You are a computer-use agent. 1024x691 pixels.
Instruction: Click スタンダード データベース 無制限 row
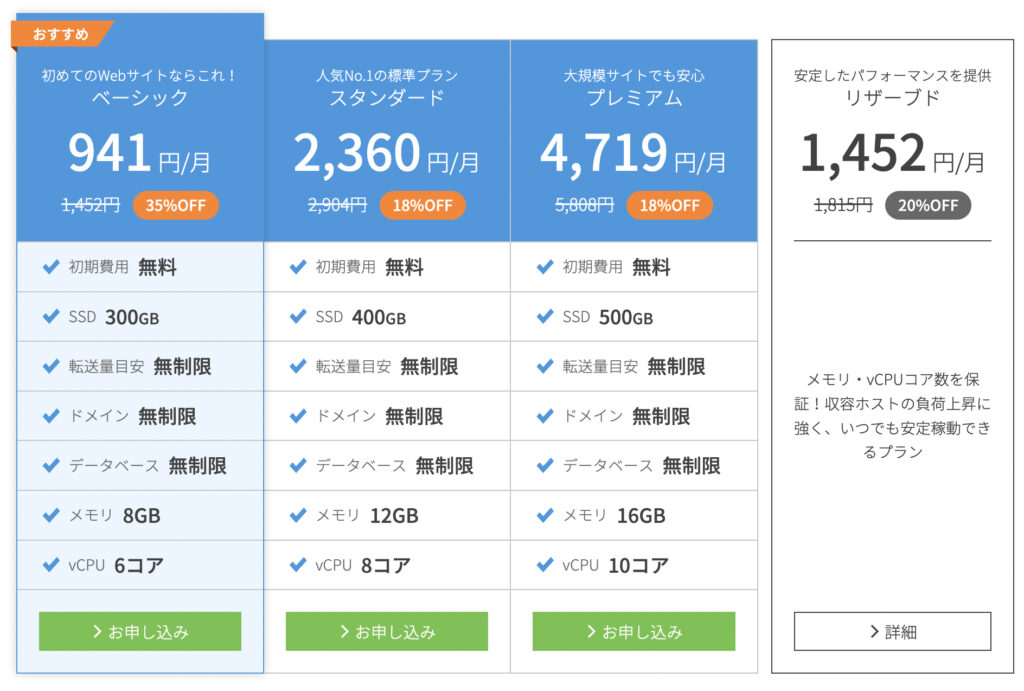[x=387, y=465]
